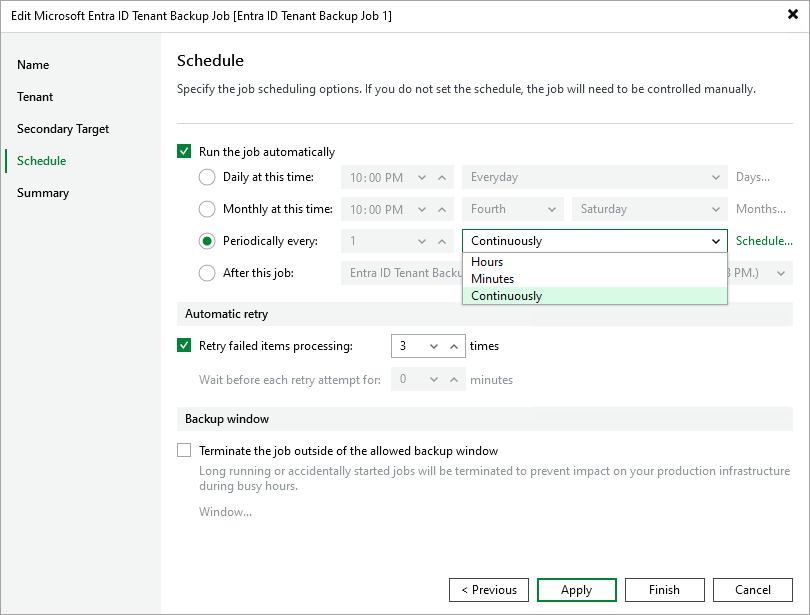This screenshot has width=810, height=615.
Task: Click the "Months..." link
Action: click(x=763, y=209)
